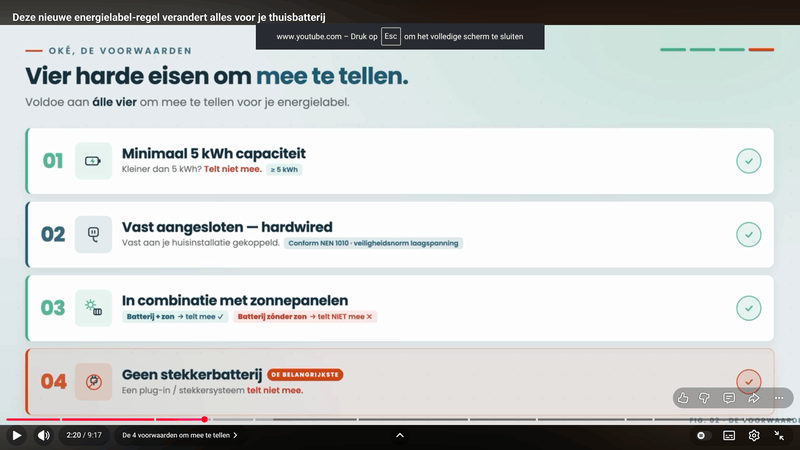Click the 'Minimaal 5 kWh capaciteit' heading
The image size is (800, 450).
point(214,154)
